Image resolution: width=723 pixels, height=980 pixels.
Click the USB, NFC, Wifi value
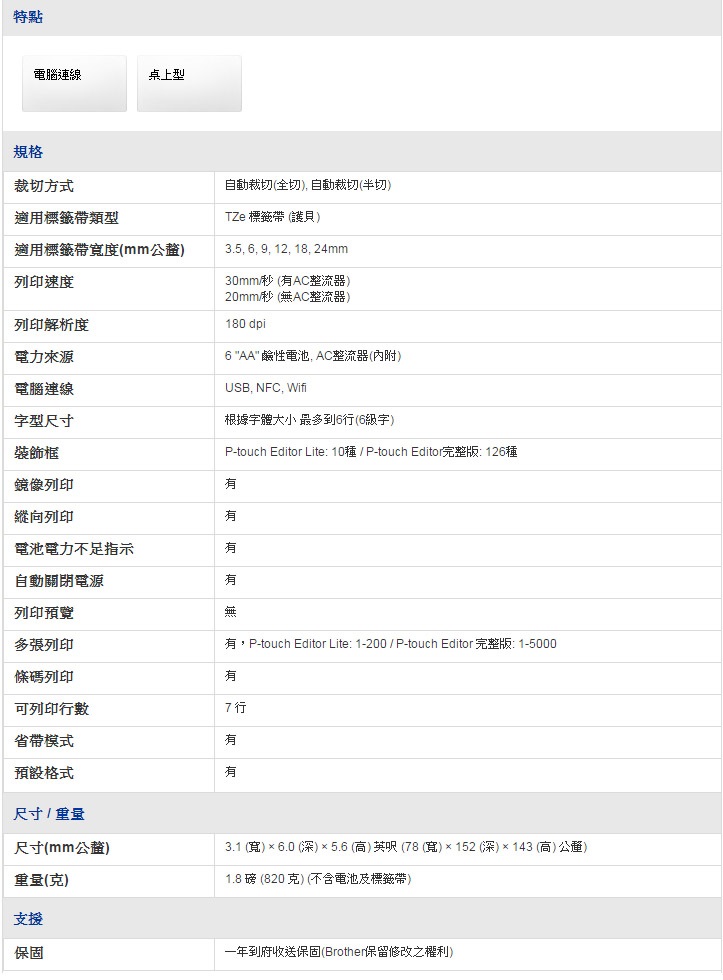coord(266,388)
